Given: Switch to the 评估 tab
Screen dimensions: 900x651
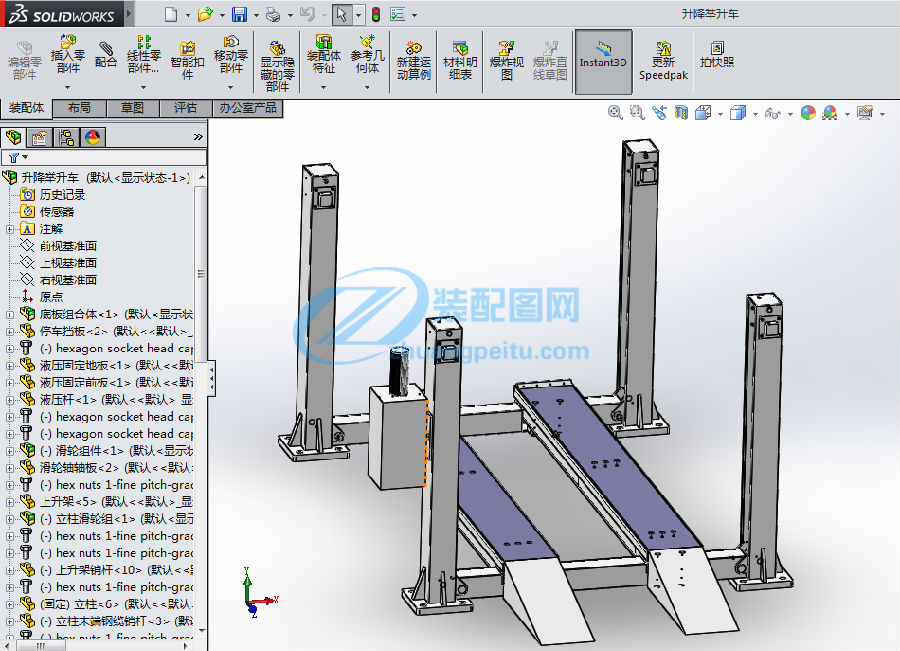Looking at the screenshot, I should (185, 108).
